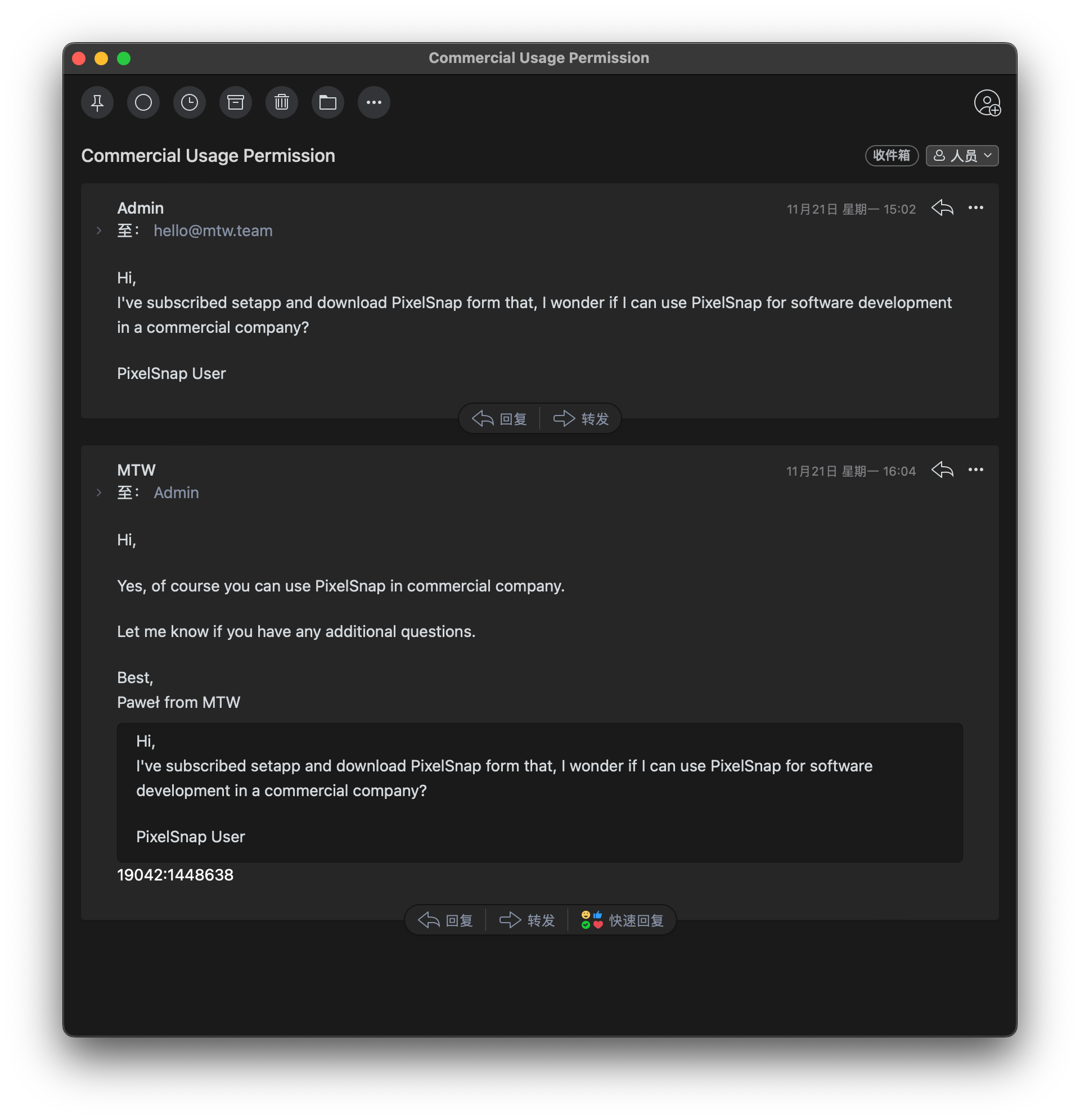Image resolution: width=1080 pixels, height=1120 pixels.
Task: Click the reply arrow on Admin's message header
Action: pyautogui.click(x=942, y=208)
